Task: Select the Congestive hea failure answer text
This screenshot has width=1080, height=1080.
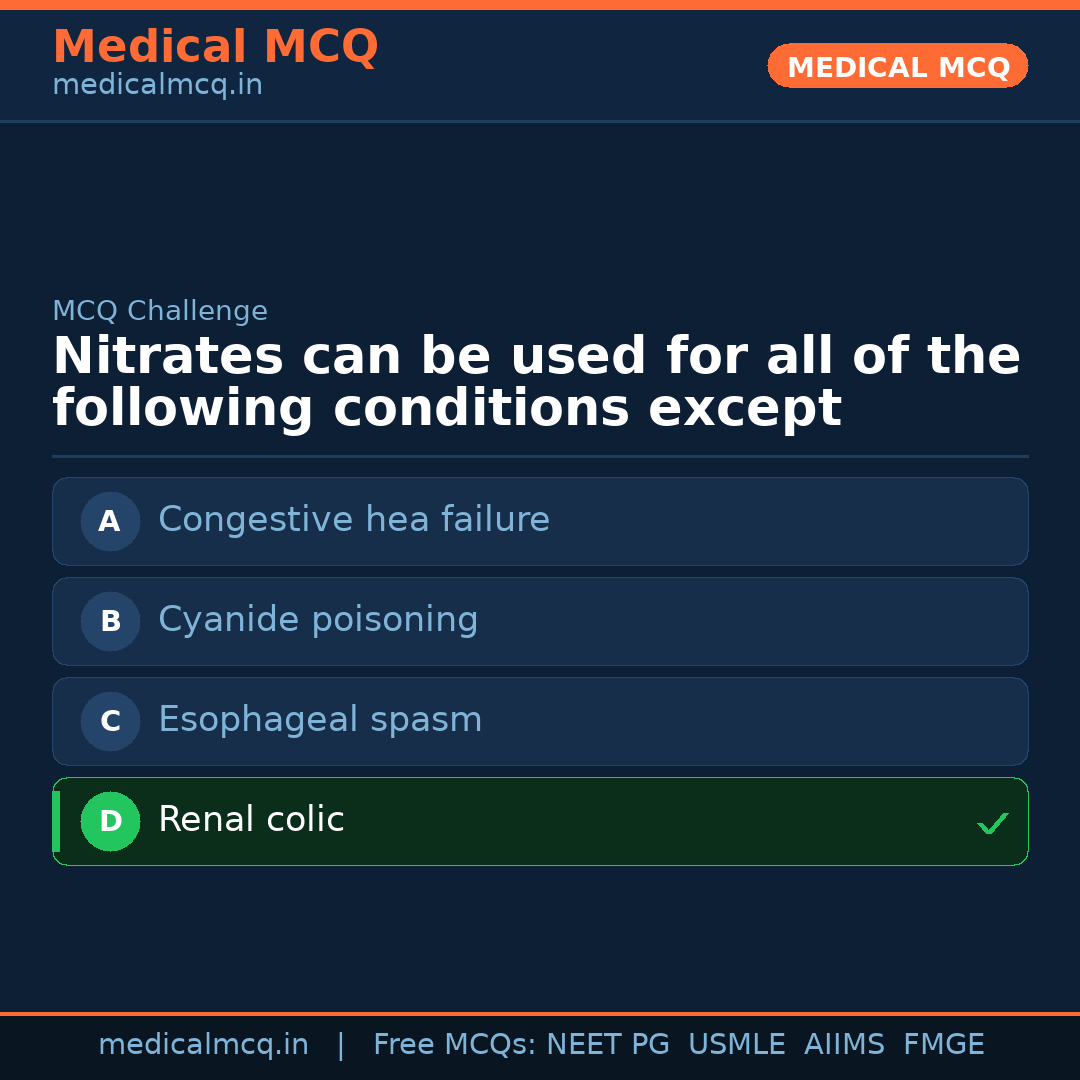Action: tap(354, 520)
